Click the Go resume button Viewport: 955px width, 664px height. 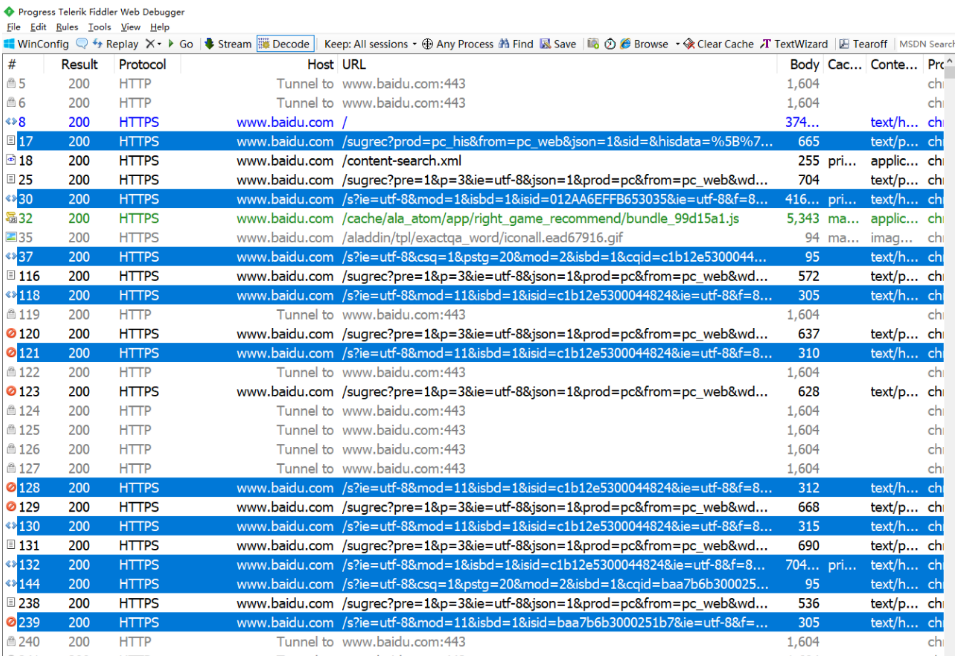point(180,44)
